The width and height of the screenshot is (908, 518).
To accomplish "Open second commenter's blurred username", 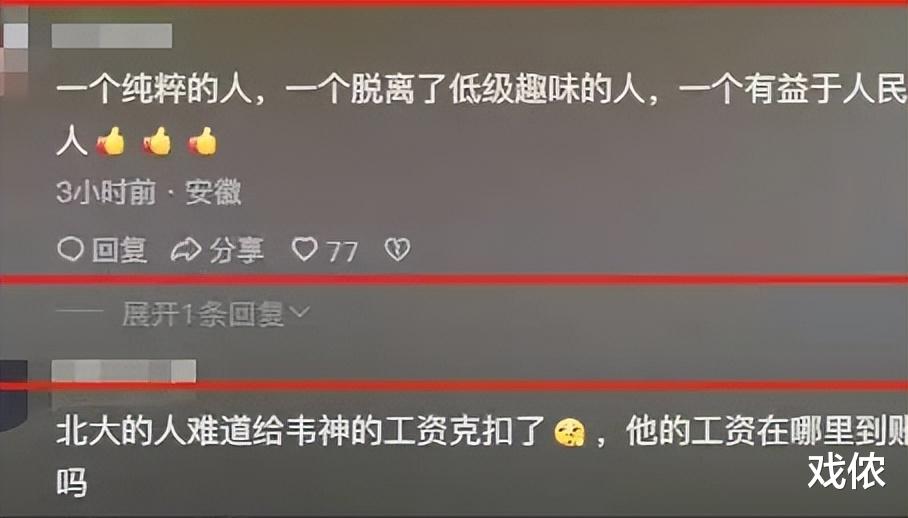I will click(x=124, y=370).
